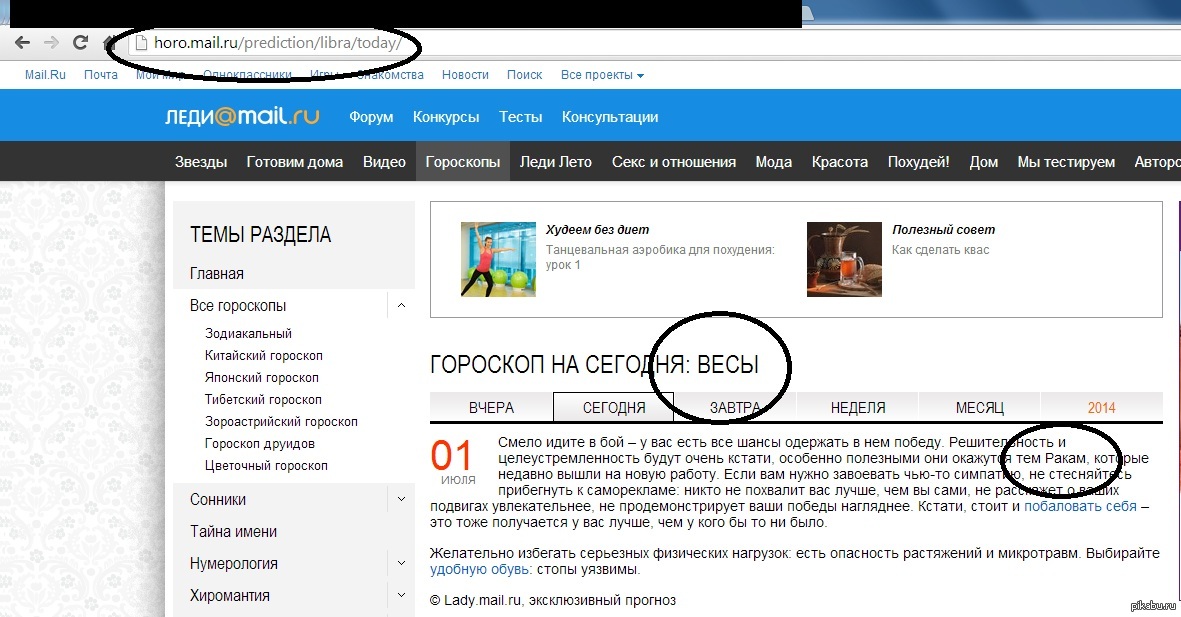Screen dimensions: 1181x617
Task: Switch to the ЗАВТРА tab
Action: [x=735, y=408]
